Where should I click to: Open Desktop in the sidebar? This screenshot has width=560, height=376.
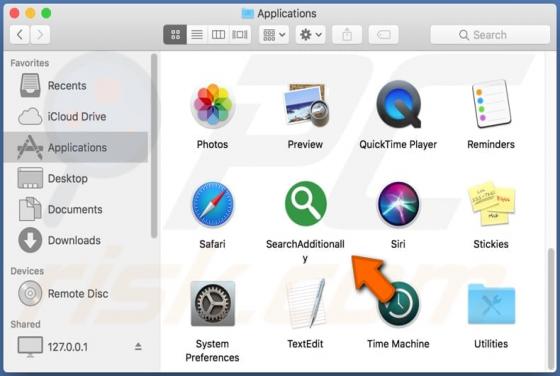coord(76,178)
